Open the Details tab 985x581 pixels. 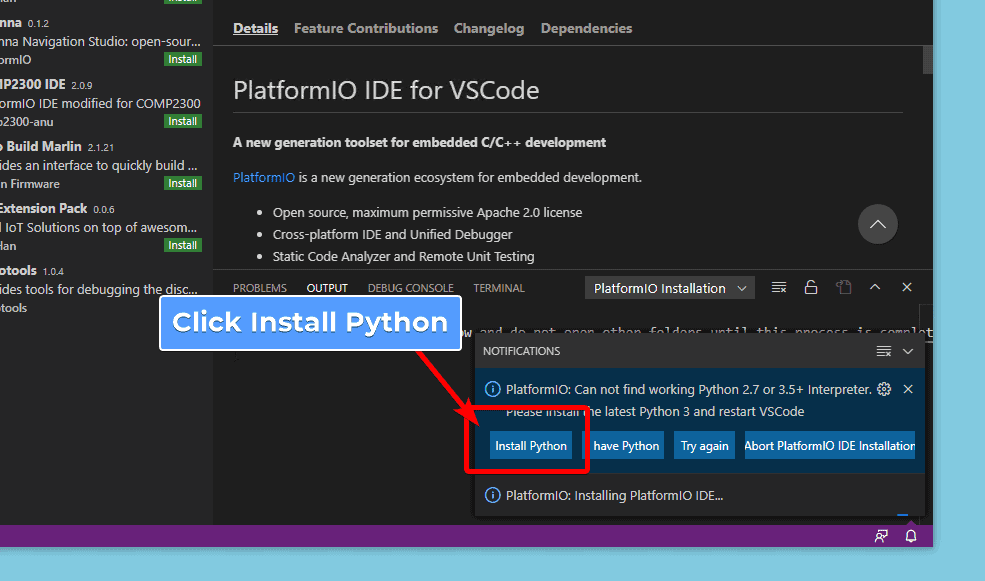pos(255,28)
